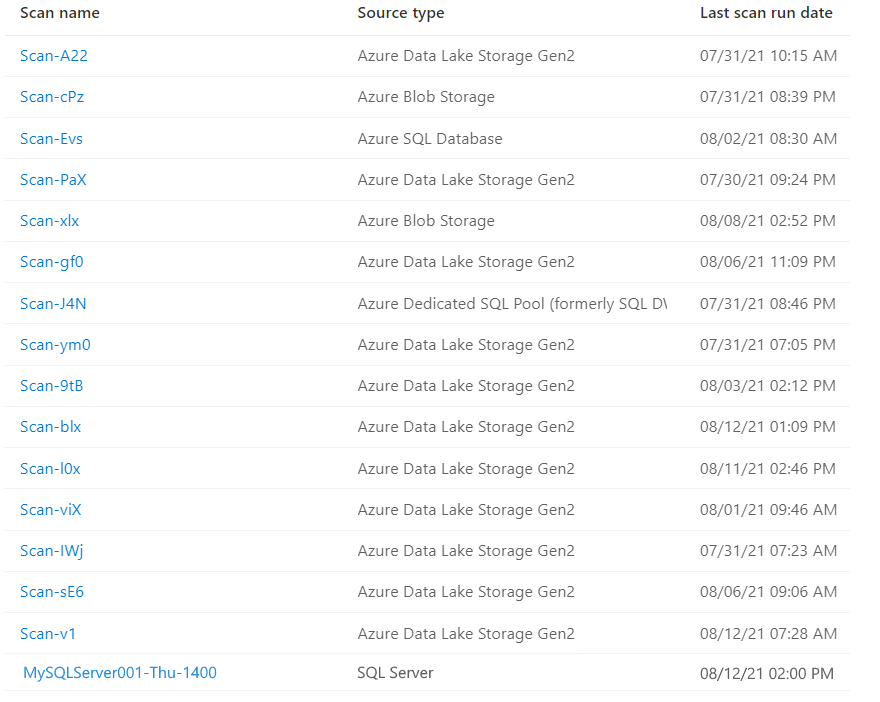Screen dimensions: 880x702
Task: Open the Scan-ym0 link
Action: [55, 345]
